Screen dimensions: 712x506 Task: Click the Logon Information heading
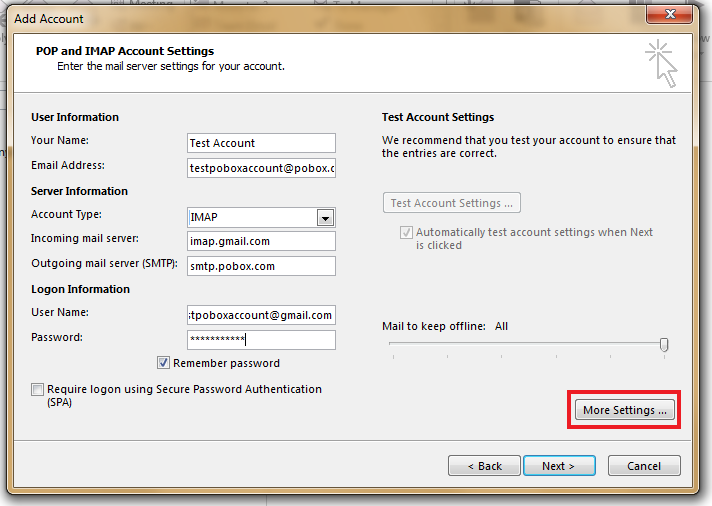point(80,289)
